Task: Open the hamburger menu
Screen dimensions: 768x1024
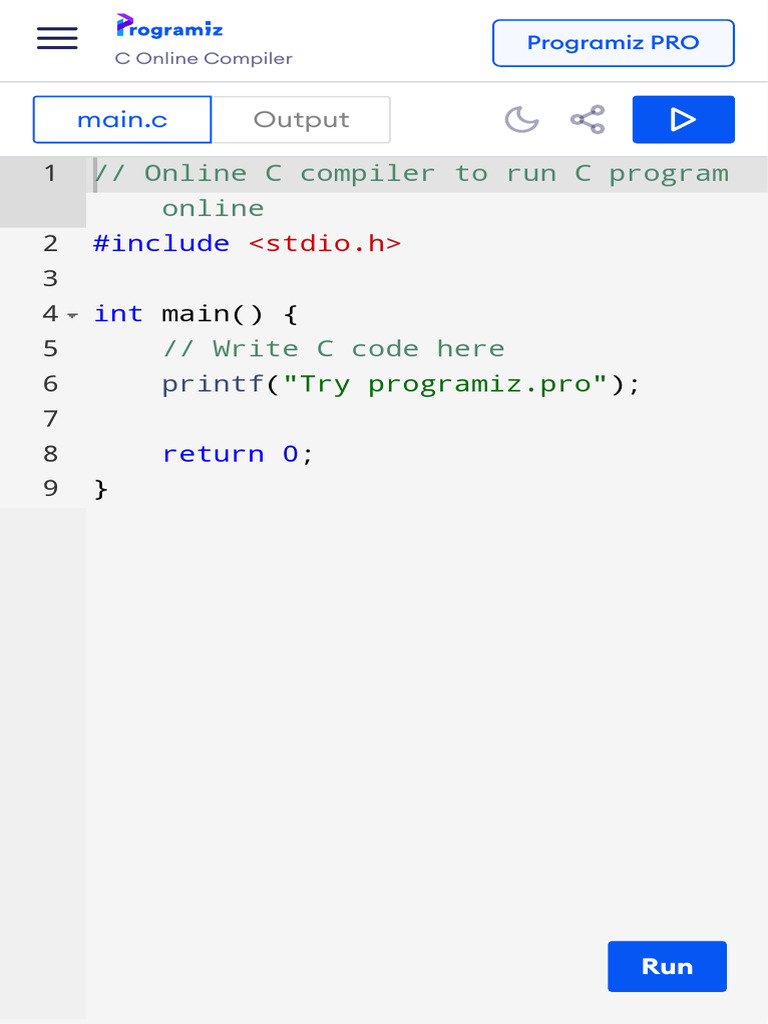Action: (57, 38)
